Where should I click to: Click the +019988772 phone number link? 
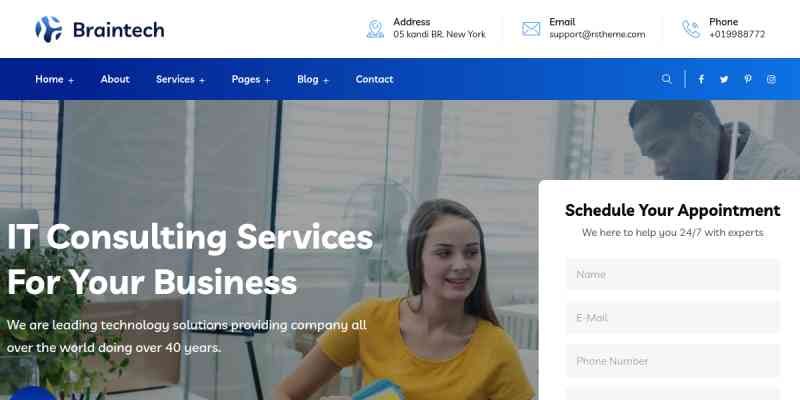[737, 35]
